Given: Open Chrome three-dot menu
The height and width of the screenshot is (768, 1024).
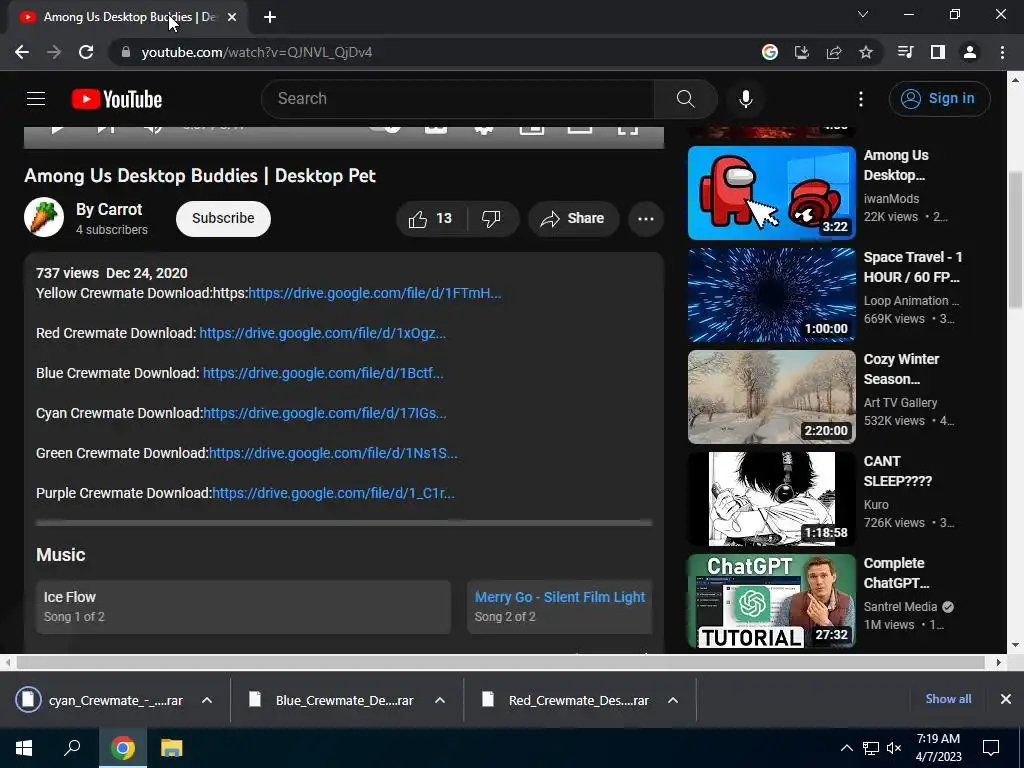Looking at the screenshot, I should [x=1002, y=52].
